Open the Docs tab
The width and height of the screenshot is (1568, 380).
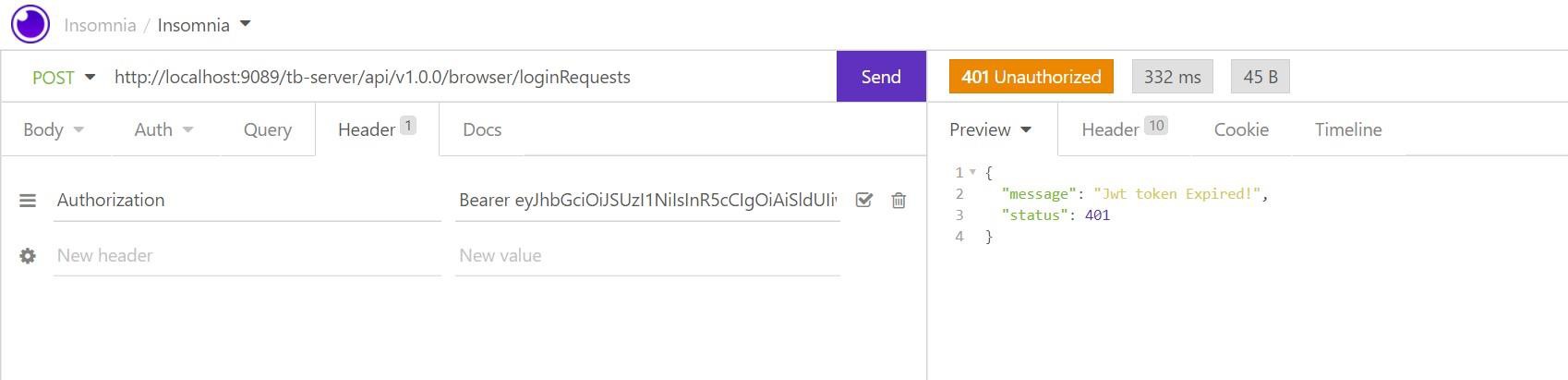click(x=482, y=130)
